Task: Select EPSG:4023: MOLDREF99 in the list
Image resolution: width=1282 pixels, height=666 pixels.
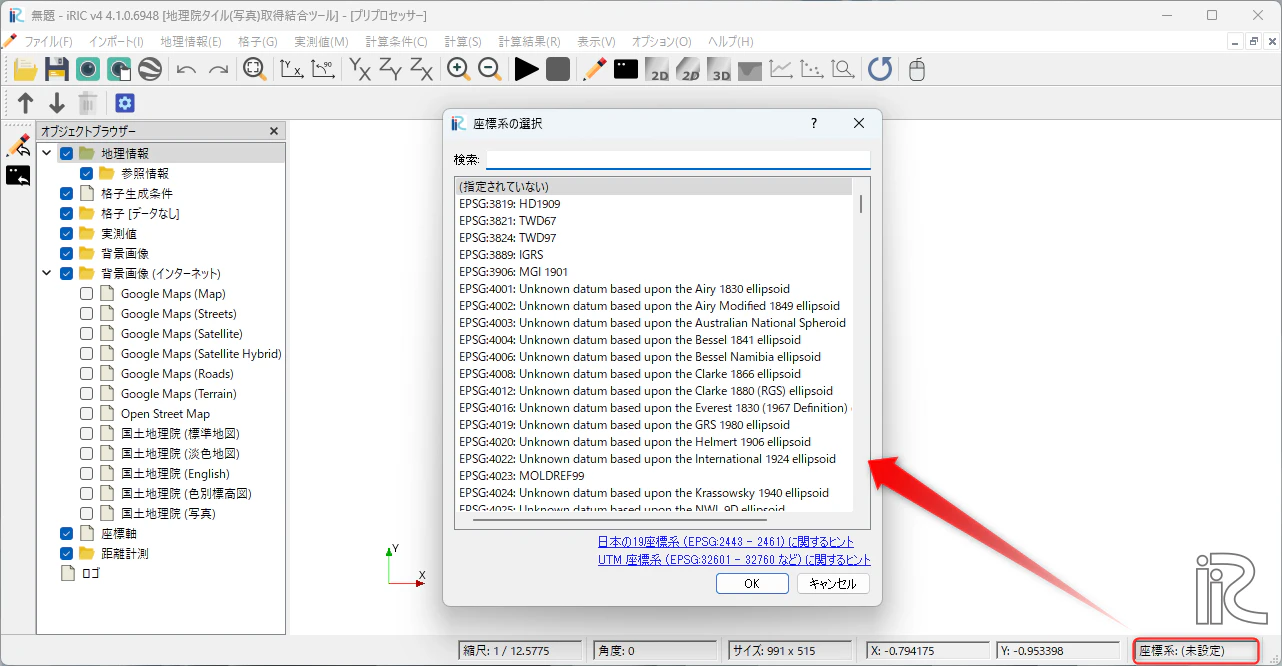Action: pos(654,476)
